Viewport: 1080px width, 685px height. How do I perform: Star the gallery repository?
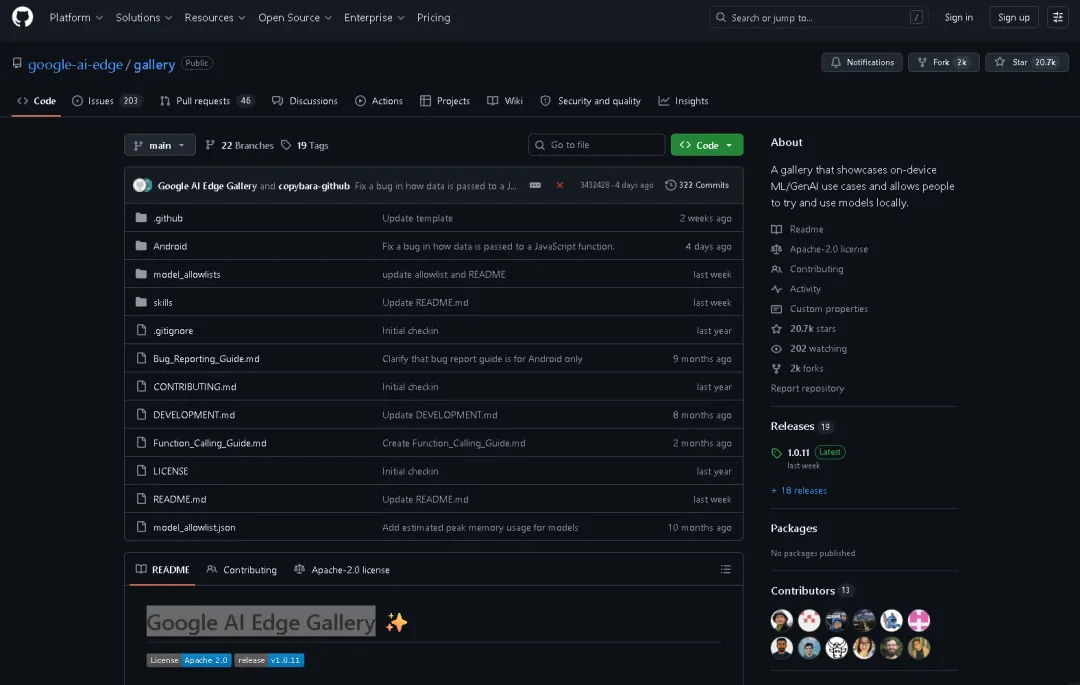1026,62
